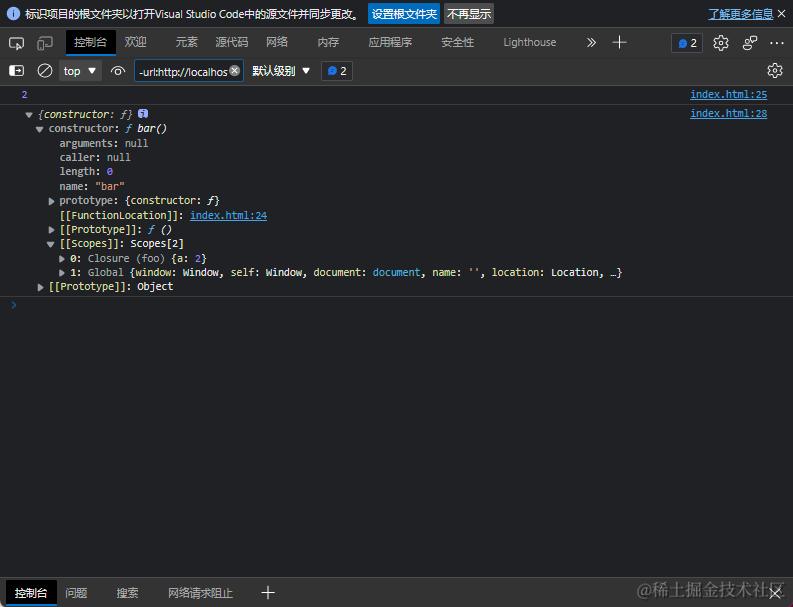Toggle the console sidebar icon
The height and width of the screenshot is (607, 793).
[16, 71]
